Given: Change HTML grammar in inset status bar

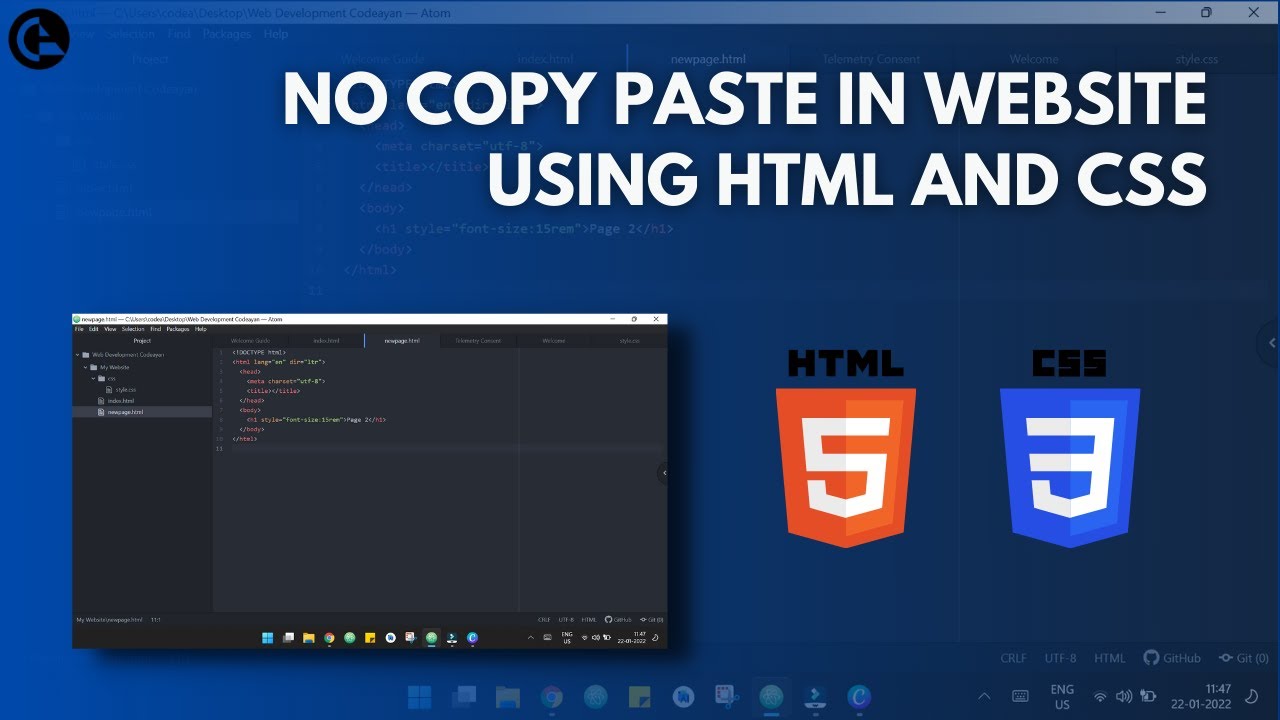Looking at the screenshot, I should tap(589, 620).
